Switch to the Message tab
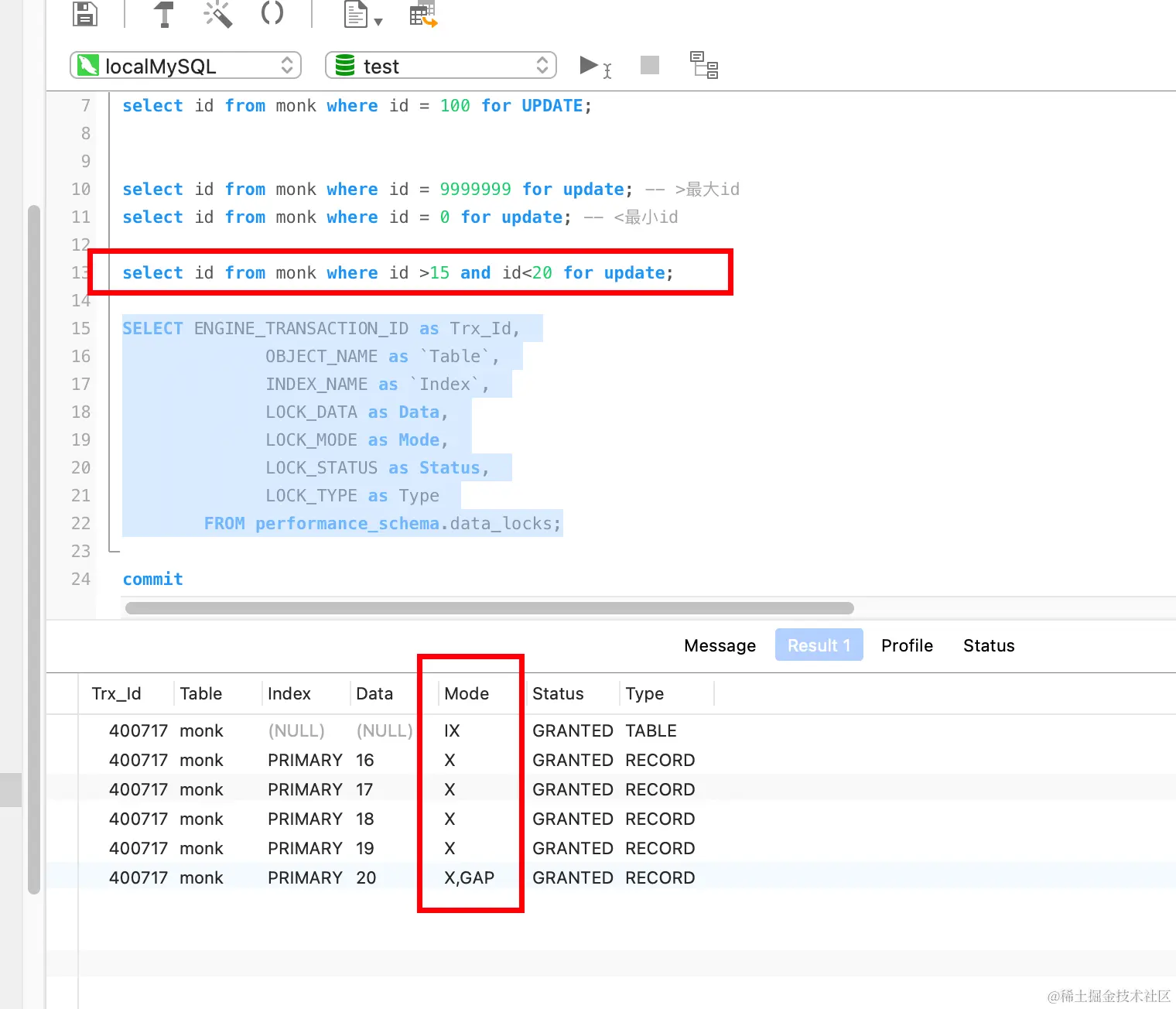Image resolution: width=1176 pixels, height=1009 pixels. click(x=720, y=645)
